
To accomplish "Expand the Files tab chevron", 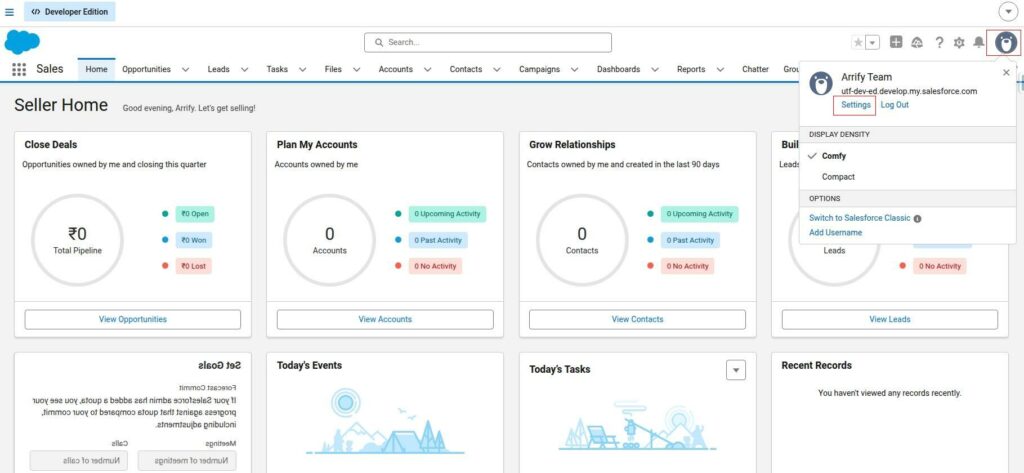I will [357, 69].
